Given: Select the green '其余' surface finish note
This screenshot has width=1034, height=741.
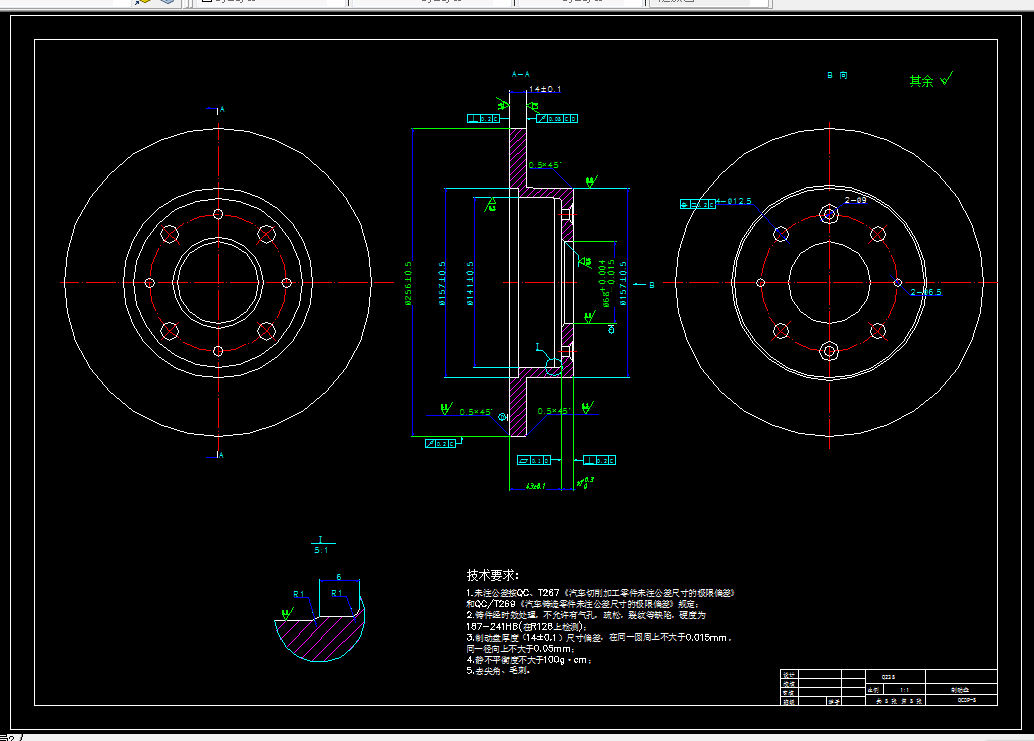Looking at the screenshot, I should [921, 81].
